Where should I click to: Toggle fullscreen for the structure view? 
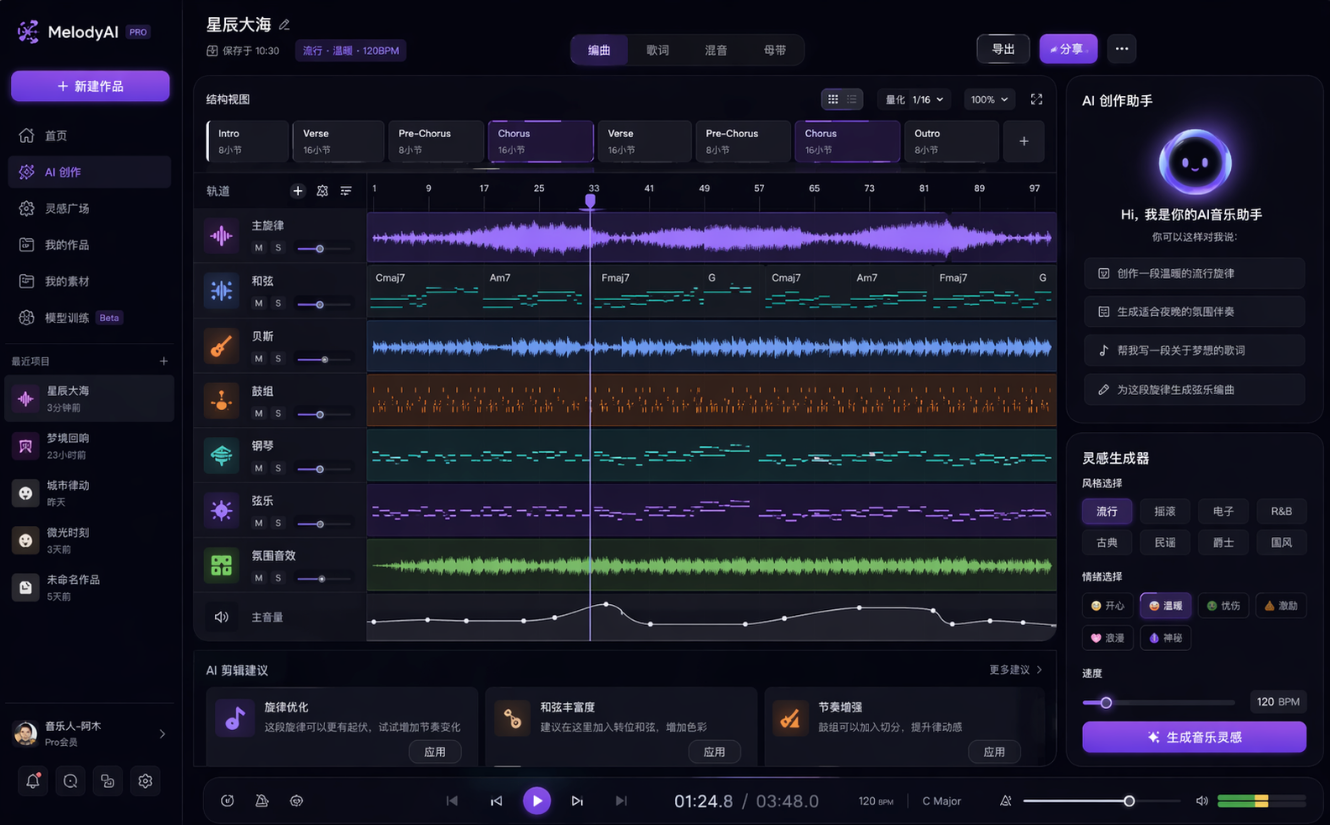coord(1036,99)
